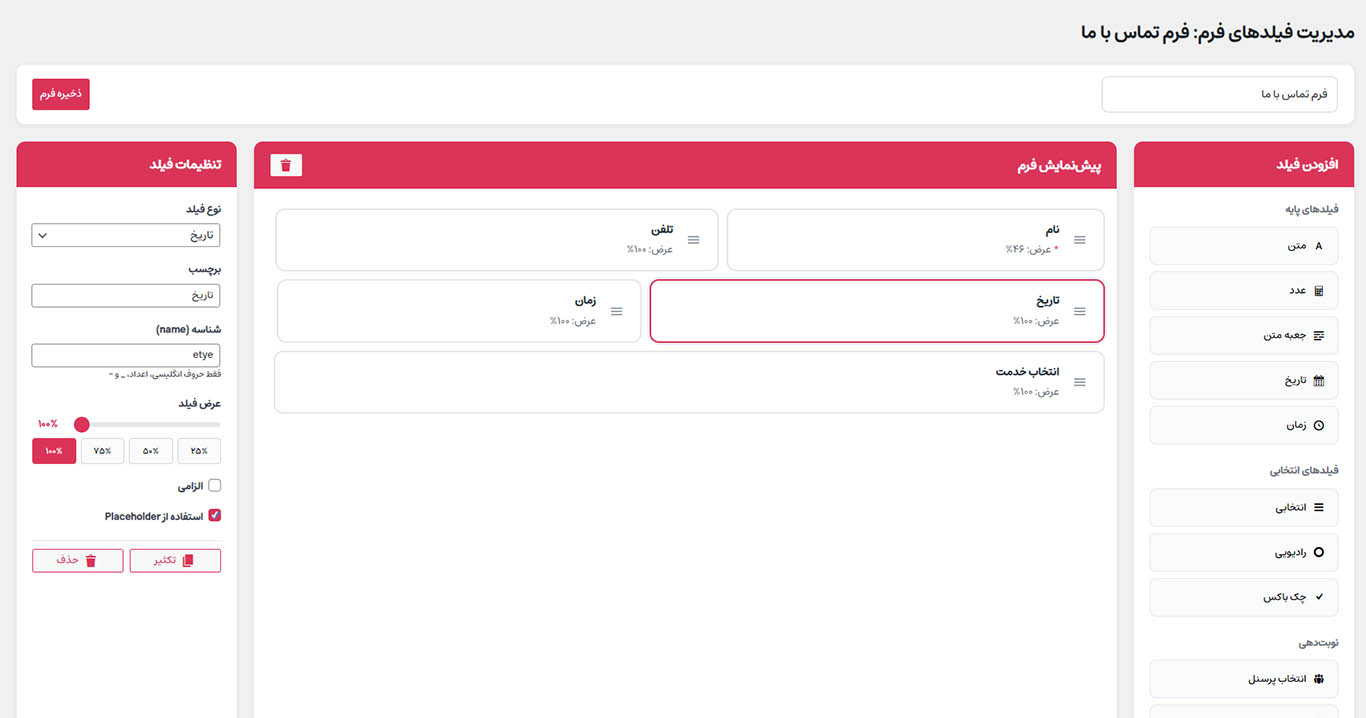Viewport: 1366px width, 718px height.
Task: Uncheck استفاده از Placeholder checkbox
Action: 214,516
